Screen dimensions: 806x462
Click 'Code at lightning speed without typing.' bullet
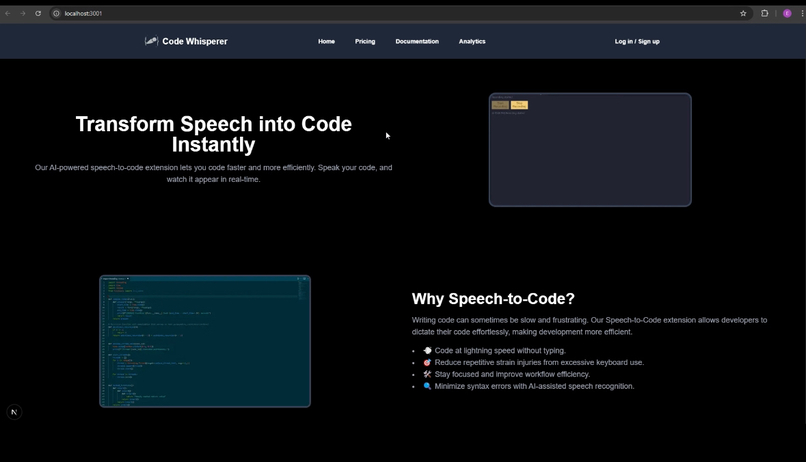click(x=500, y=350)
